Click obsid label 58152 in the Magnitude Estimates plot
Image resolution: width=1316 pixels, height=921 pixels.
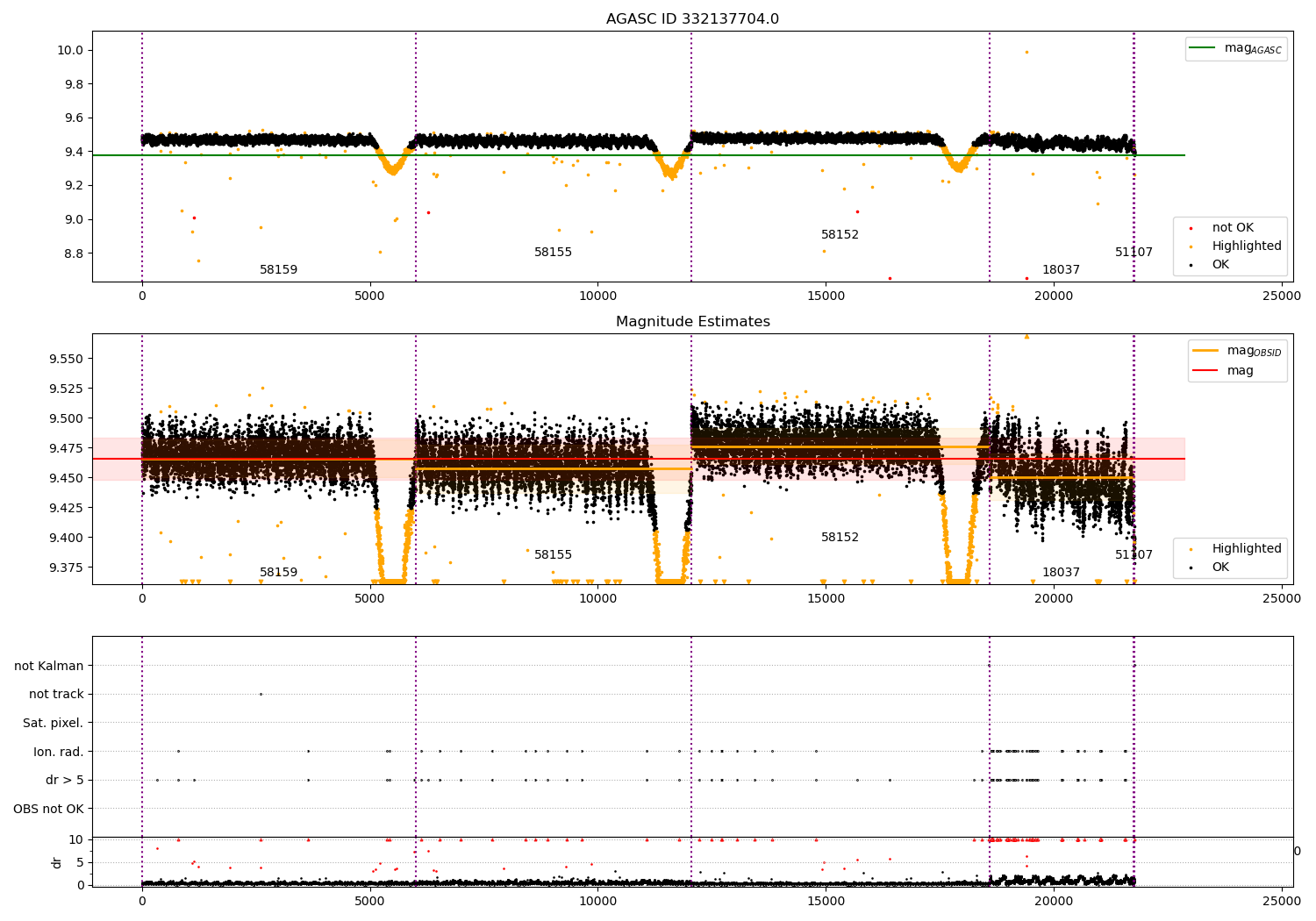[x=840, y=538]
